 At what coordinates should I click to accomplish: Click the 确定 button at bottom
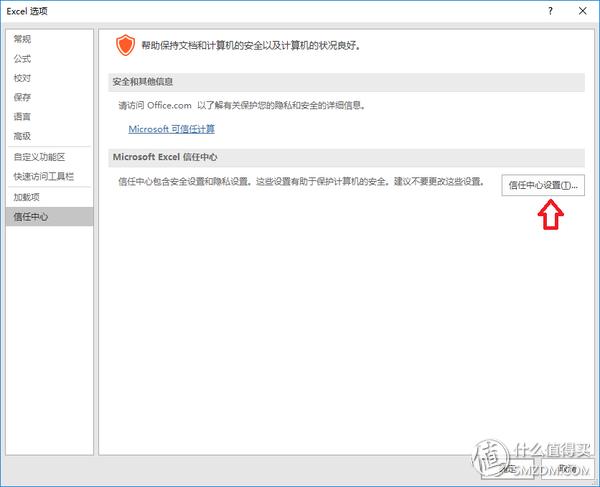coord(508,469)
